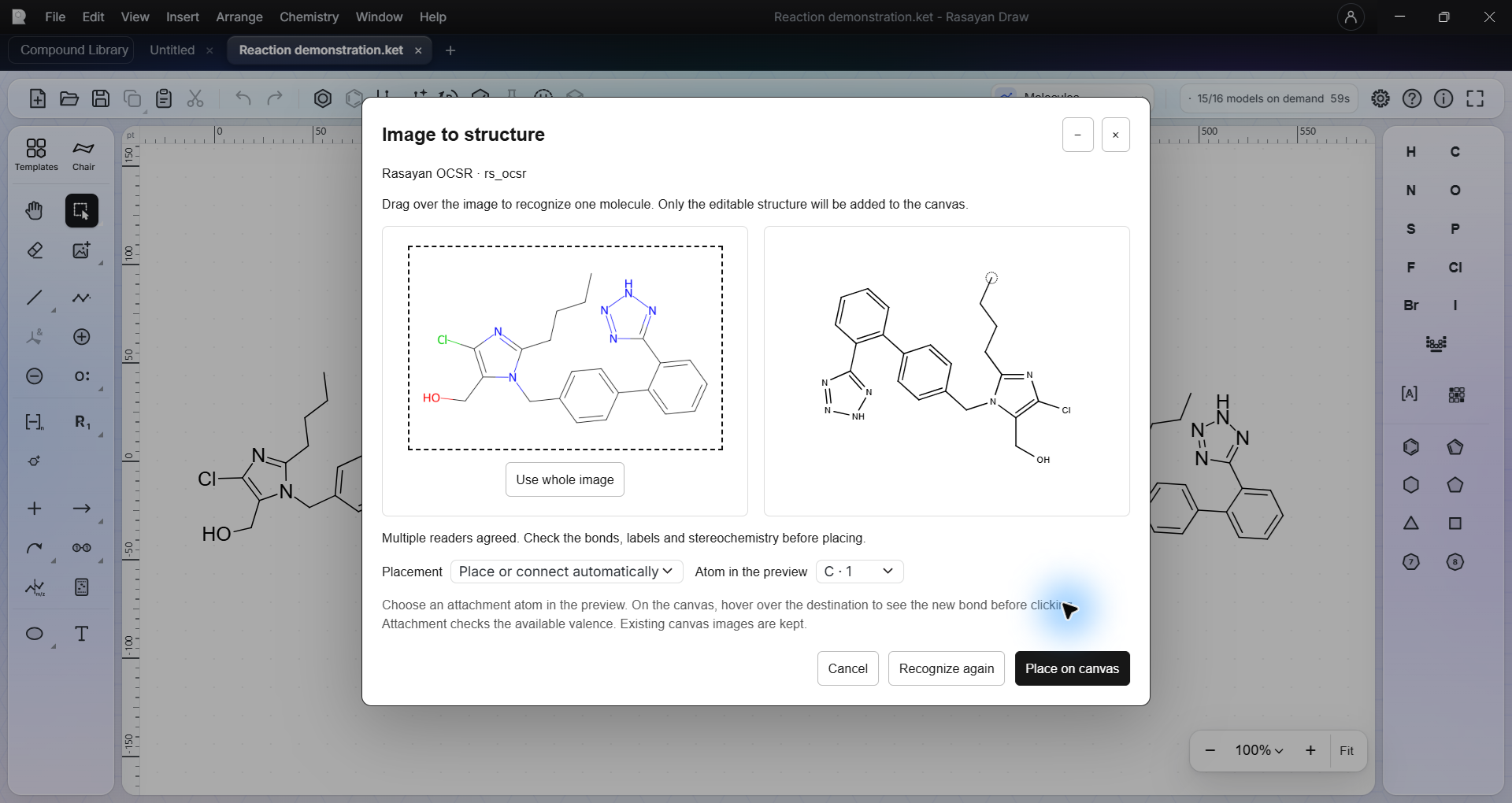The height and width of the screenshot is (803, 1512).
Task: Select the eraser tool
Action: [35, 250]
